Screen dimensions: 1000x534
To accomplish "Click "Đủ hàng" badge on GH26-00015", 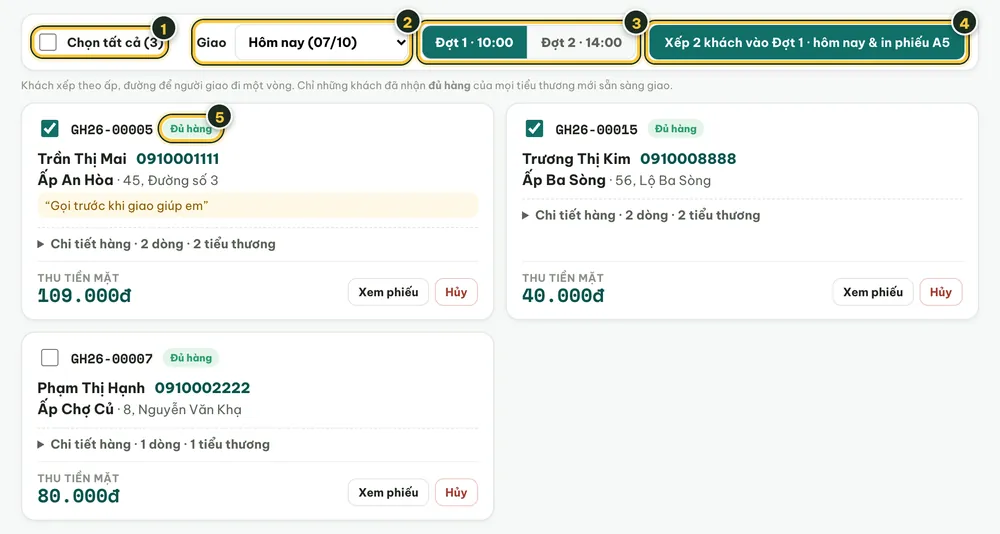I will (675, 129).
